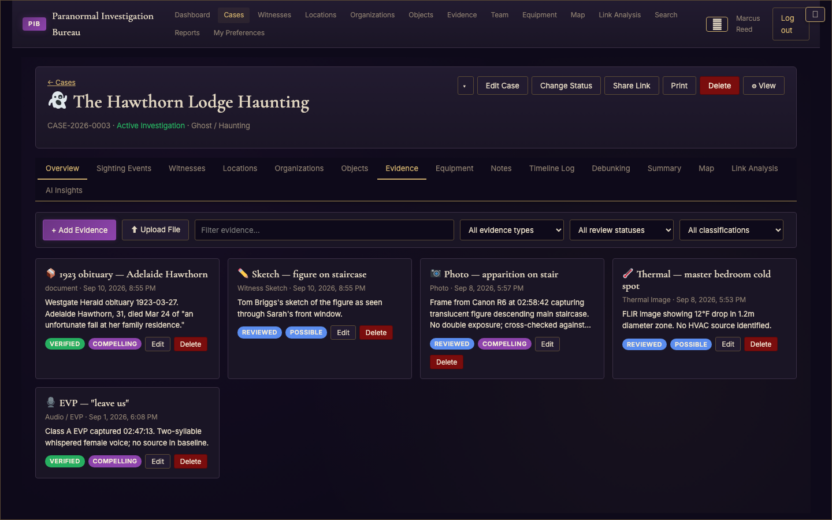
Task: Edit the 1923 obituary evidence
Action: (158, 344)
